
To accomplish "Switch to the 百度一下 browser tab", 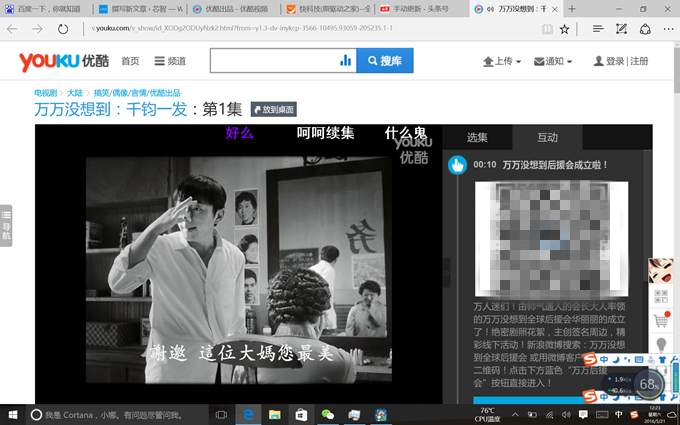I will 46,9.
